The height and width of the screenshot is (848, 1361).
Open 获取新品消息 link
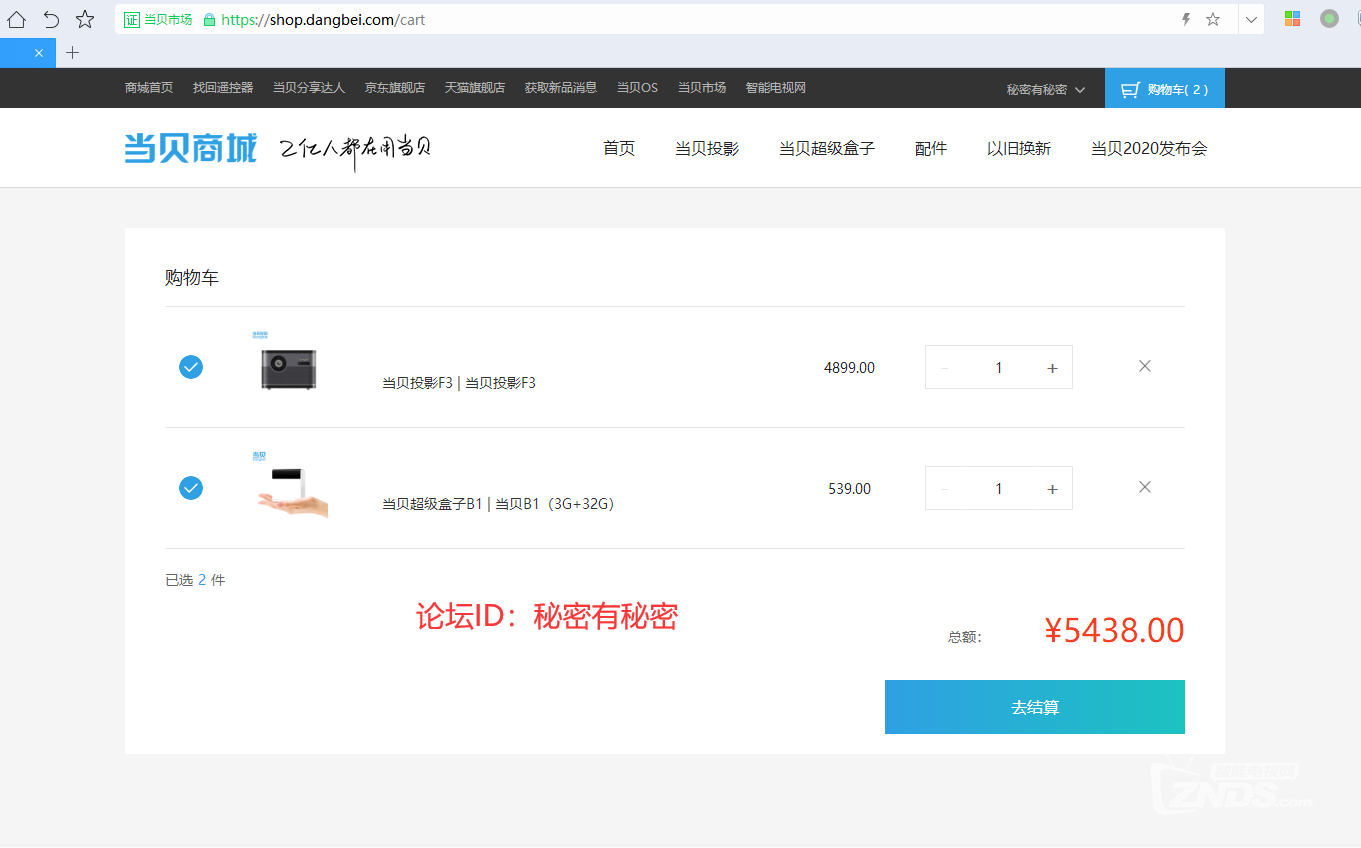[x=561, y=88]
